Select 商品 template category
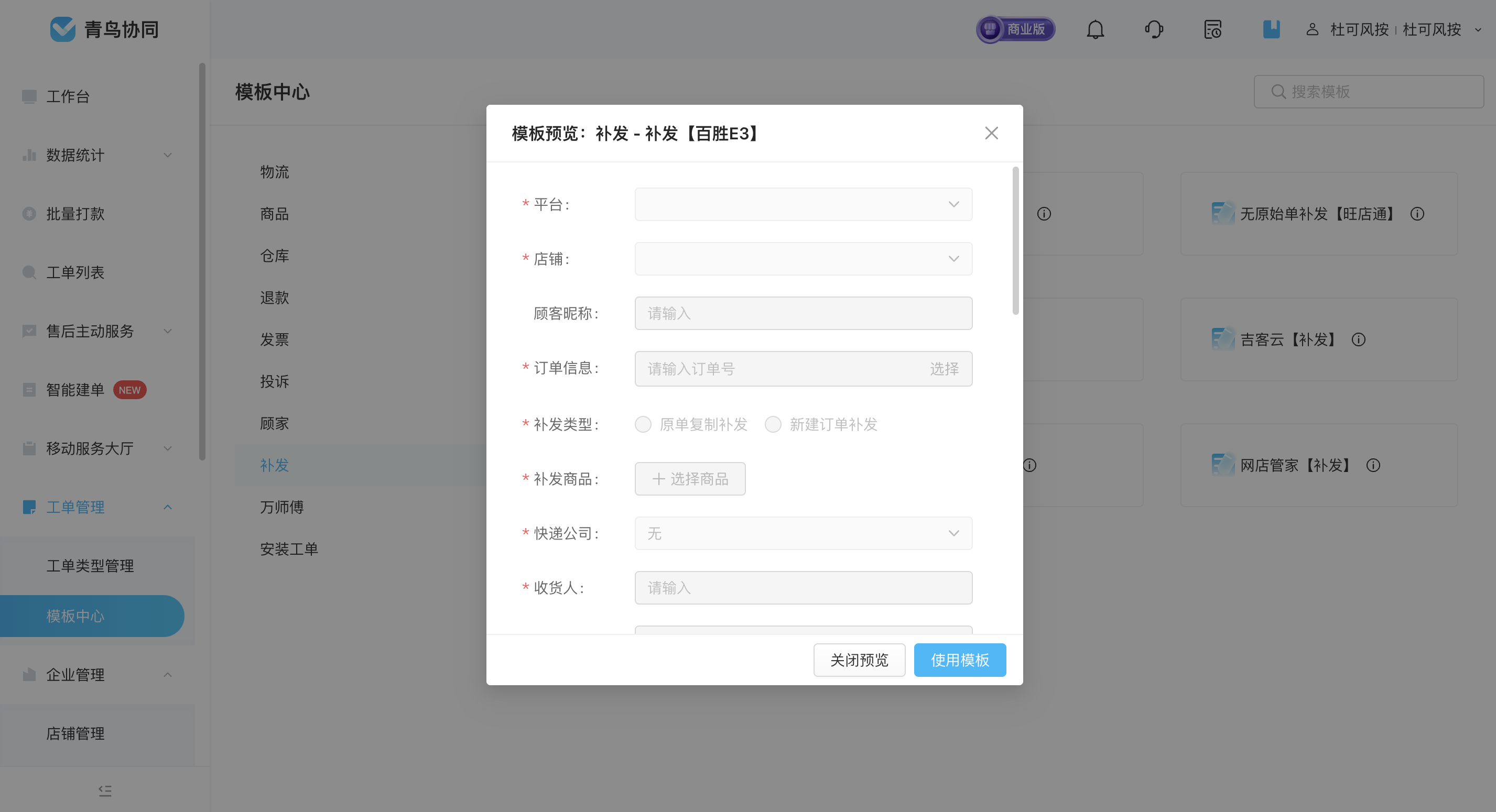Screen dimensions: 1496x812 coord(275,214)
